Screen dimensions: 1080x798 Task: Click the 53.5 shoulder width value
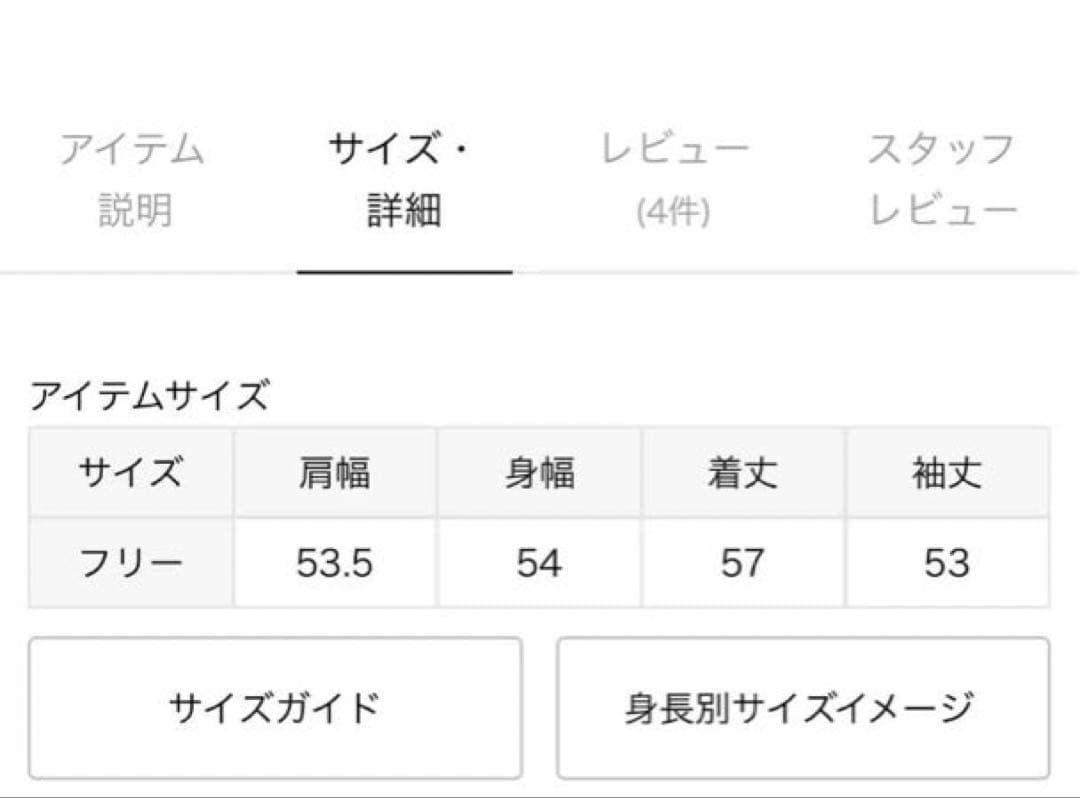point(334,564)
